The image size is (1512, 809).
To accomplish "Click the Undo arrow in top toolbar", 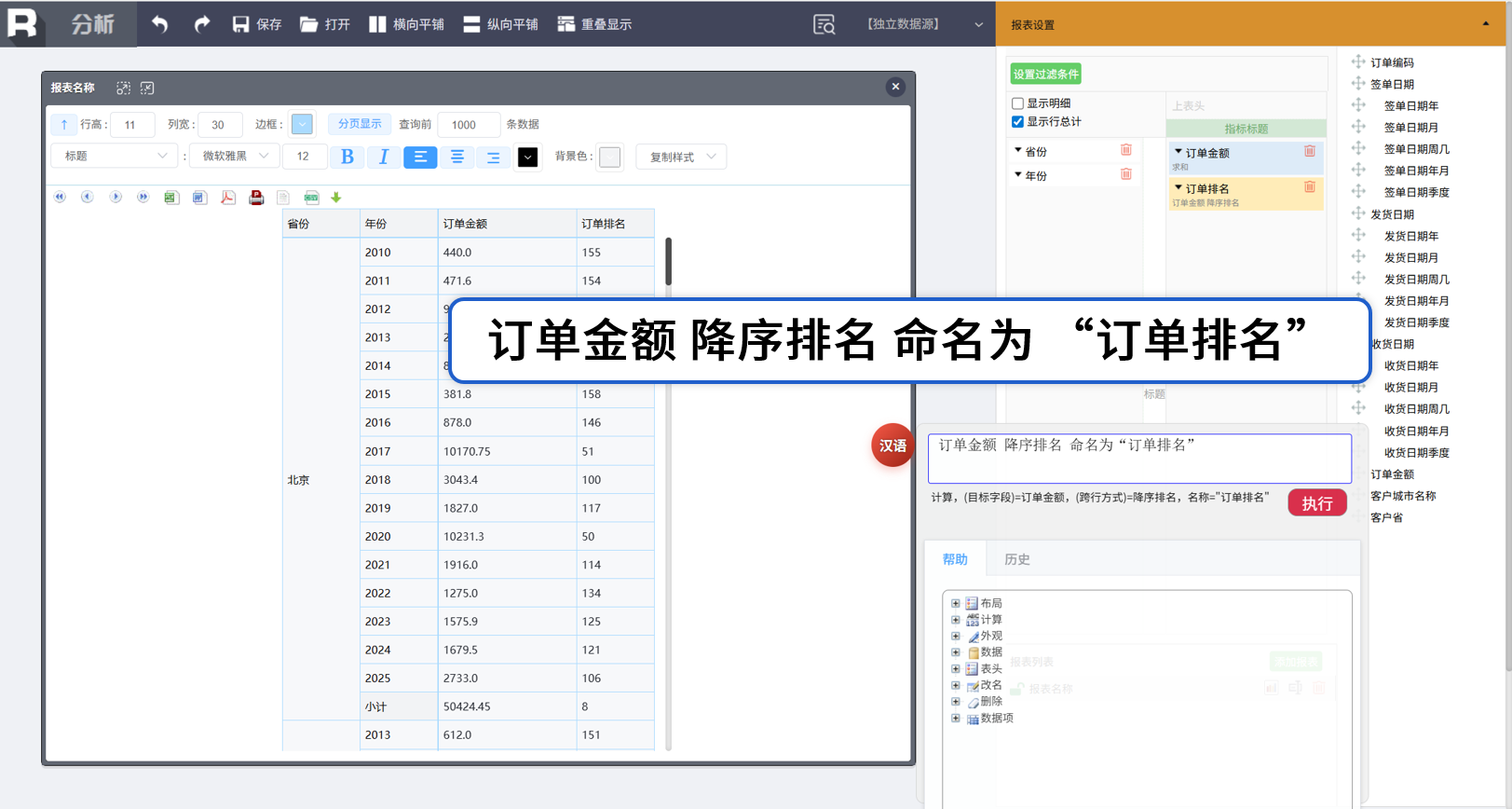I will click(160, 24).
